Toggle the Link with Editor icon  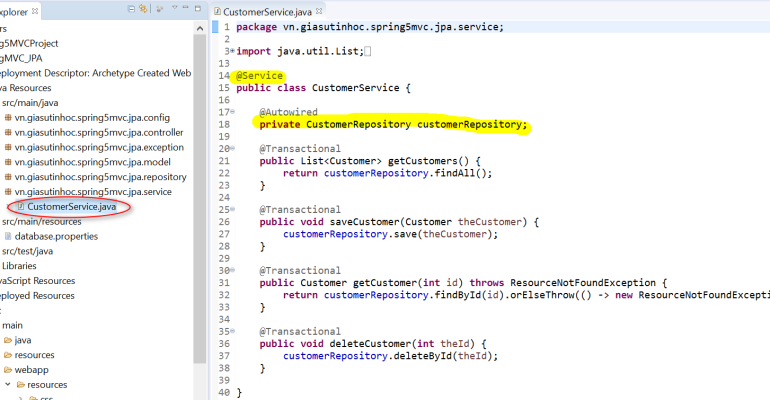[x=143, y=8]
